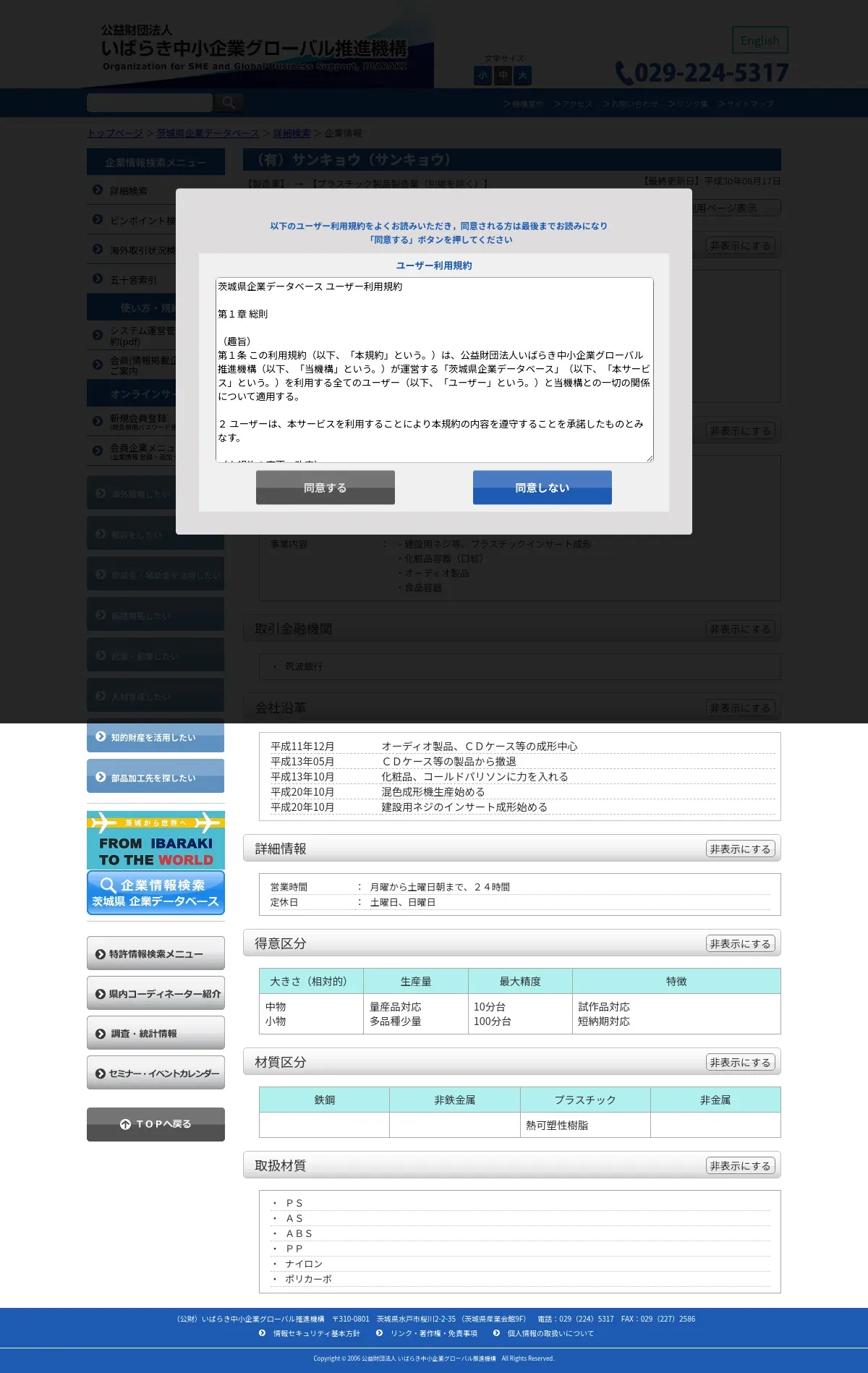Click the 企業情報検索 database banner
This screenshot has width=868, height=1373.
click(156, 893)
